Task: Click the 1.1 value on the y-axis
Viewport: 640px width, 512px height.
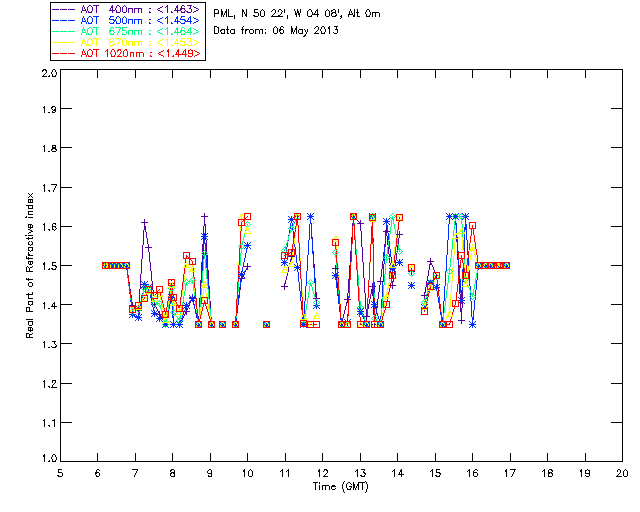Action: (x=49, y=423)
